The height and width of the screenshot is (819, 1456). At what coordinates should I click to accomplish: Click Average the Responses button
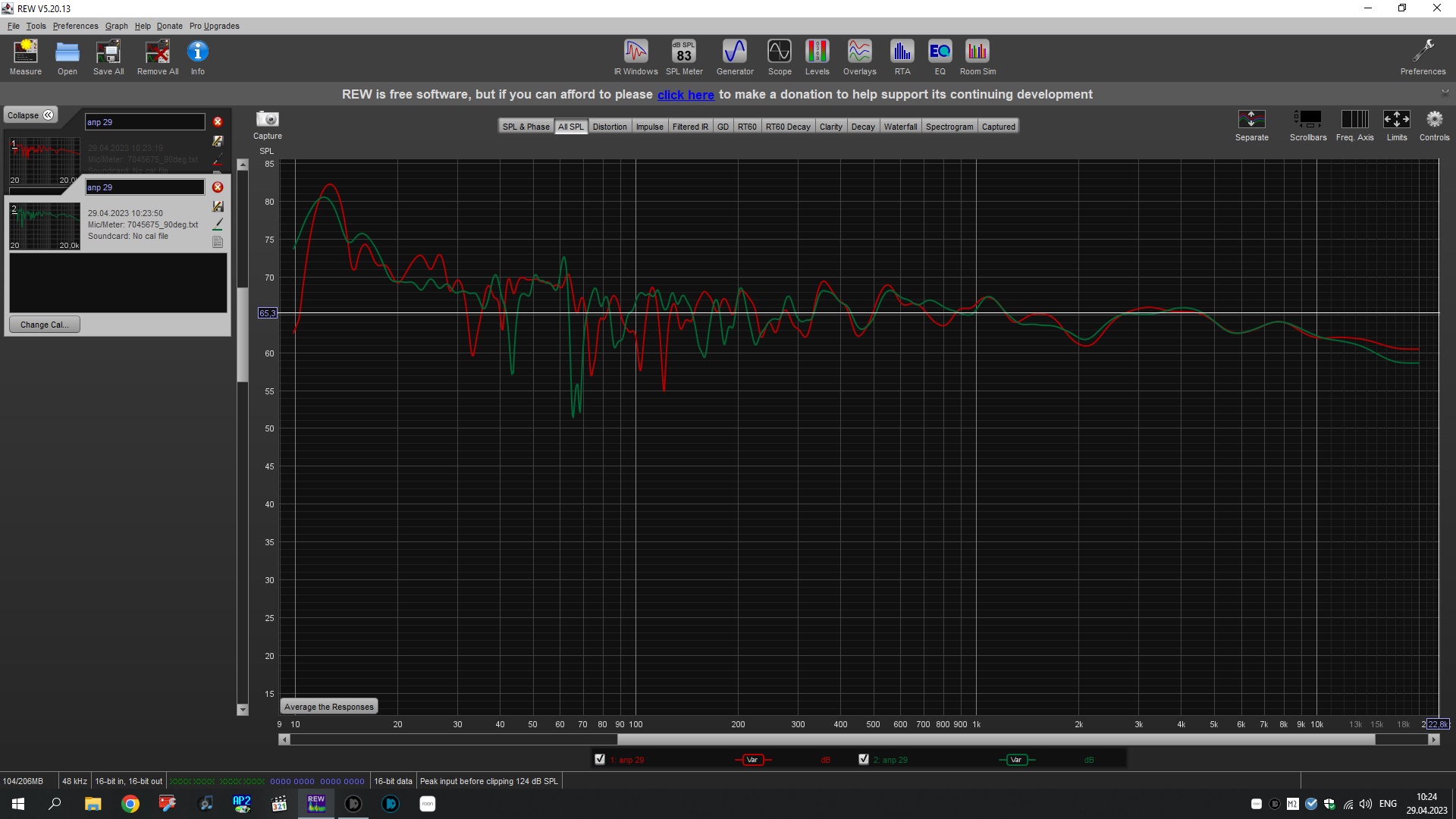[x=328, y=707]
